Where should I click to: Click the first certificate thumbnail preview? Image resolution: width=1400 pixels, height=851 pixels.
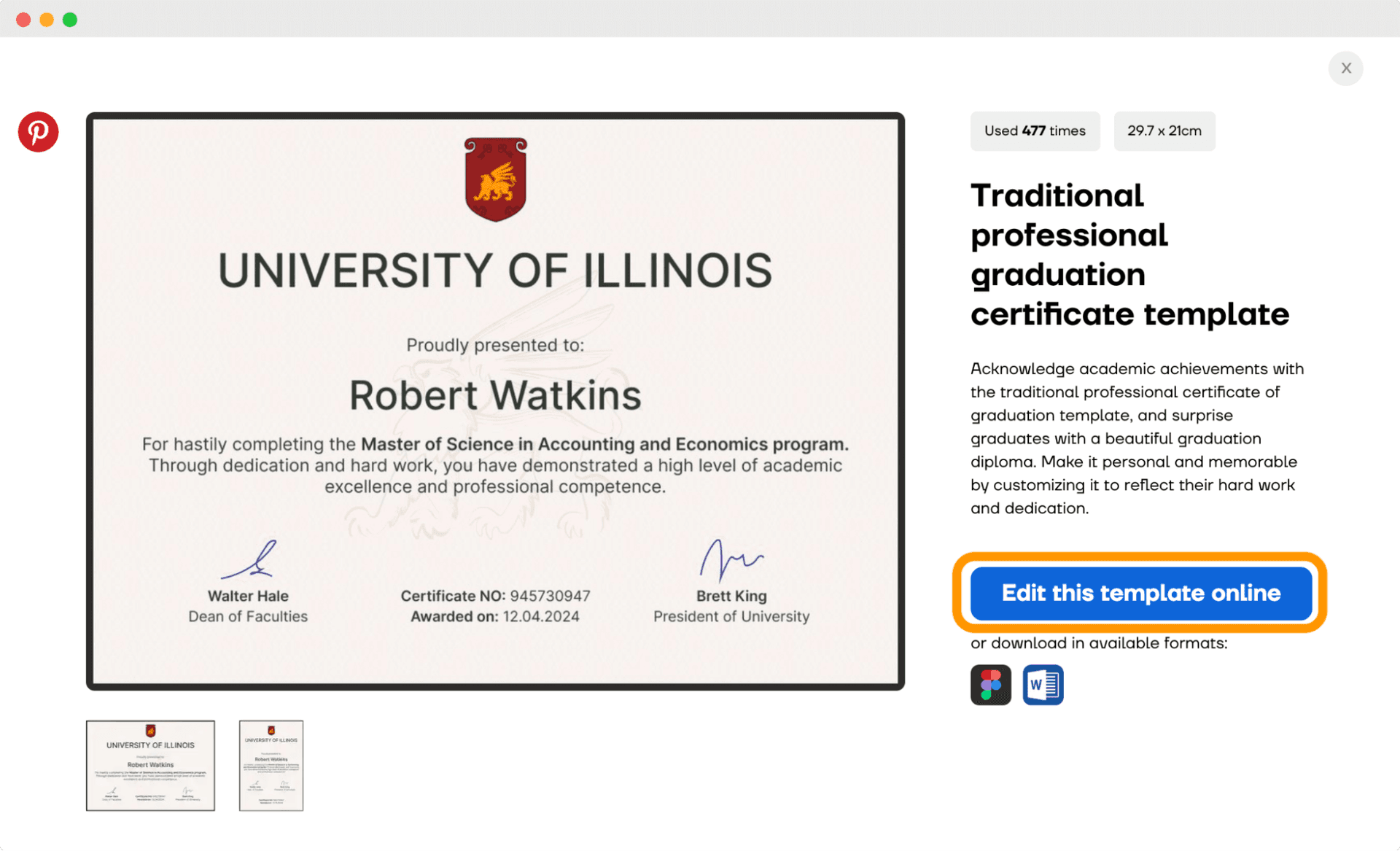[151, 764]
